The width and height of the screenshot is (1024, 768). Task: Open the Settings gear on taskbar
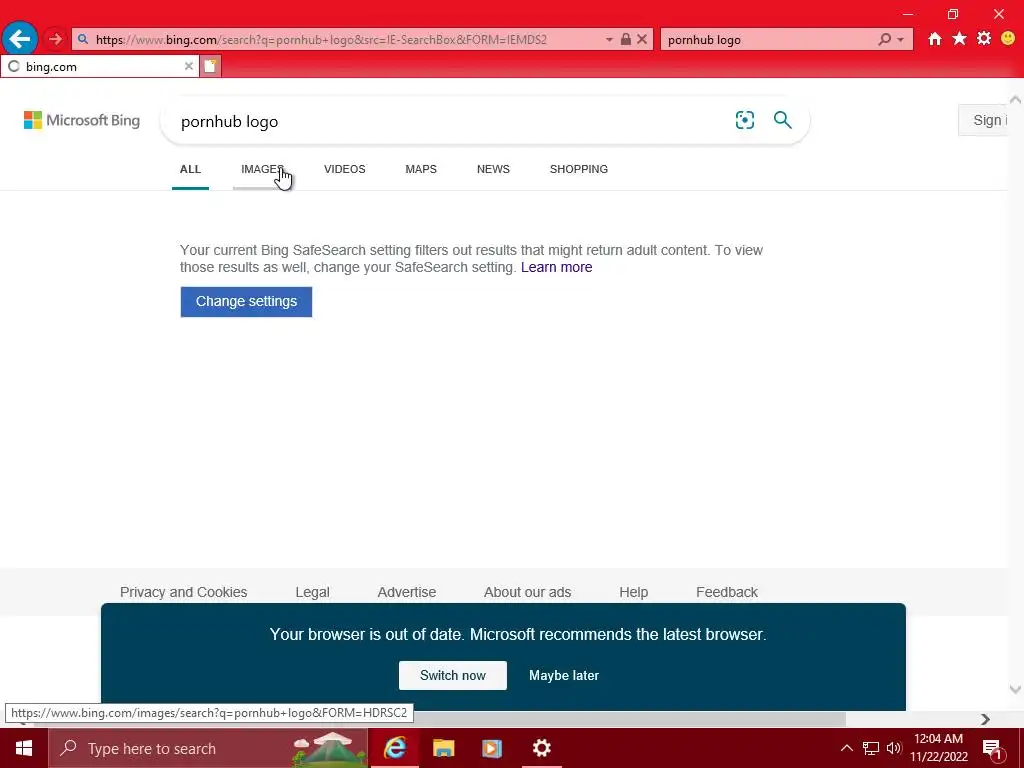pos(541,748)
